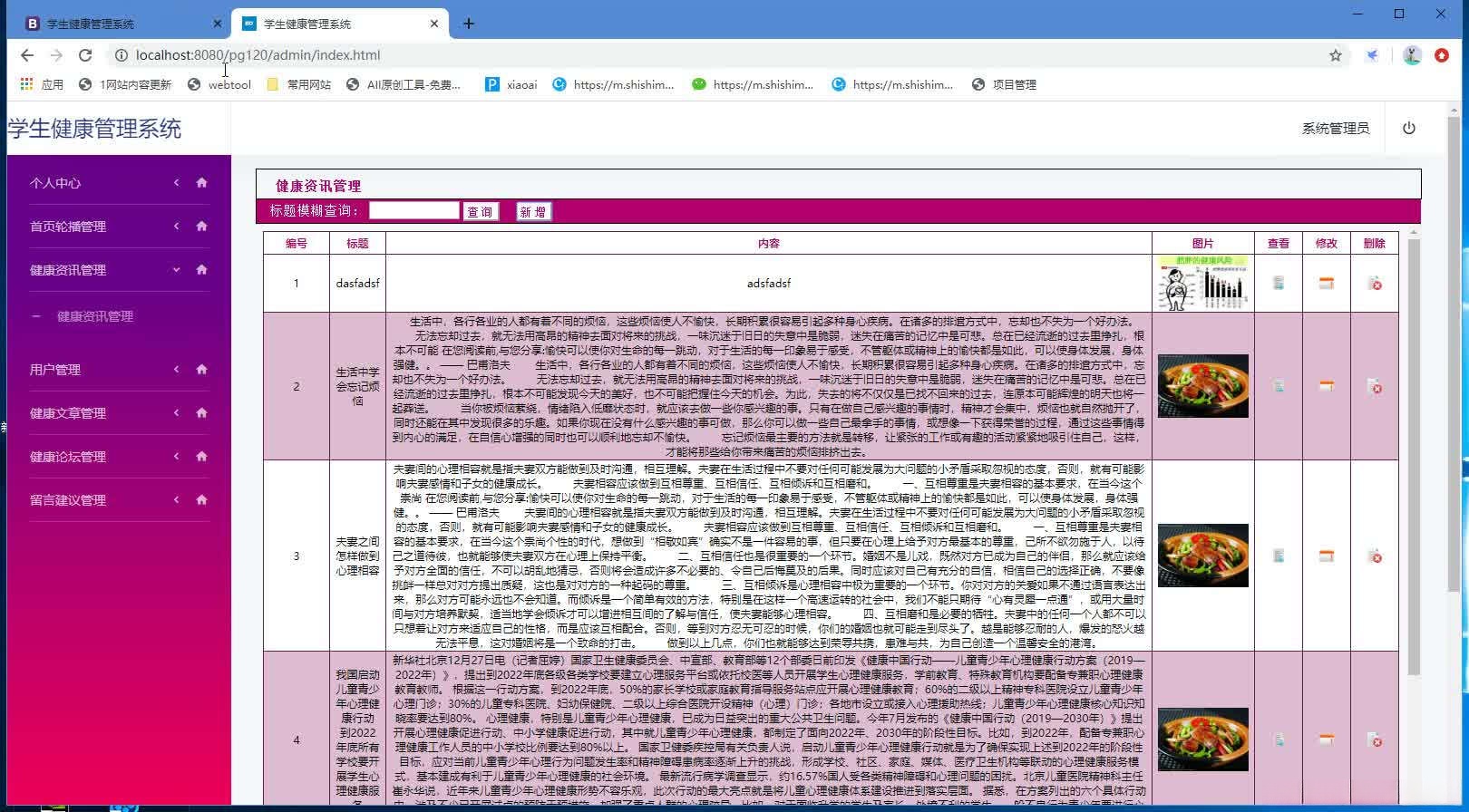Screen dimensions: 1469x812
Task: View icon for row 3 夫妻之间怎样做到心理相容
Action: [1279, 556]
